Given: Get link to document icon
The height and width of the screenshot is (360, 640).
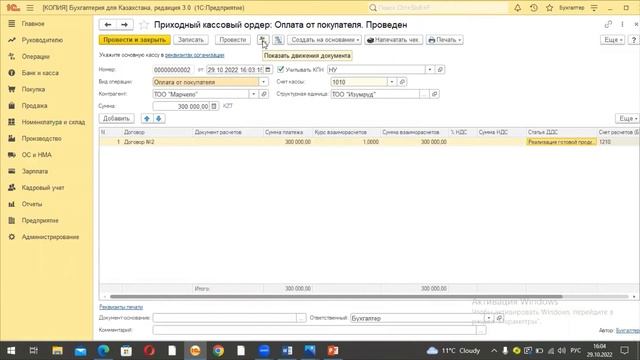Looking at the screenshot, I should pos(608,24).
